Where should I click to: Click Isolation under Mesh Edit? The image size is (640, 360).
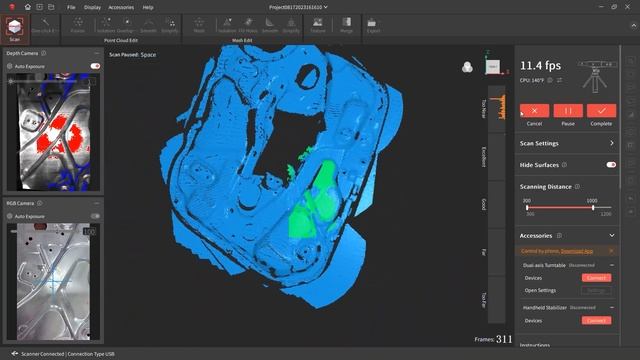(x=227, y=25)
